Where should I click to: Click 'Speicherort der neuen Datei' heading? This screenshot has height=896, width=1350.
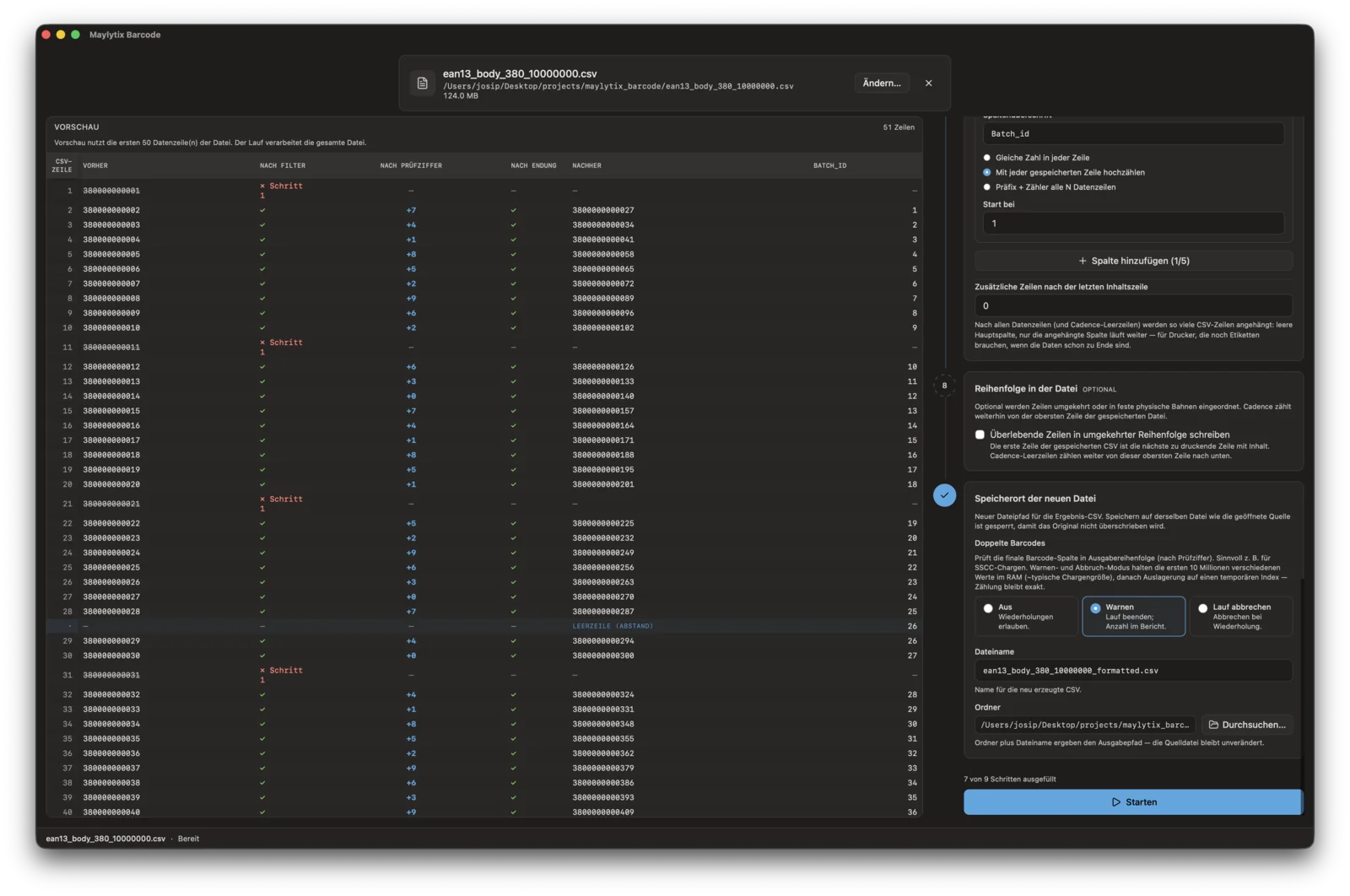coord(1035,499)
